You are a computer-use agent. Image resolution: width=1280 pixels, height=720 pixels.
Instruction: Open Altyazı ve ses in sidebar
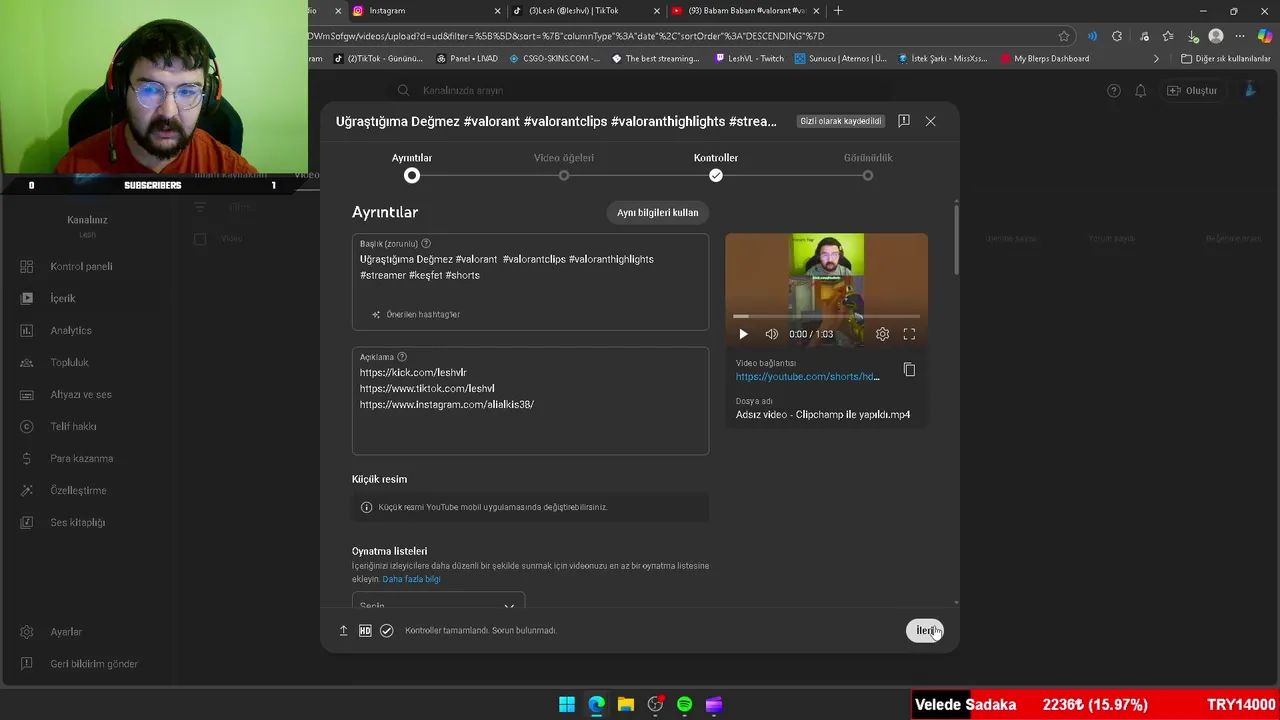80,395
